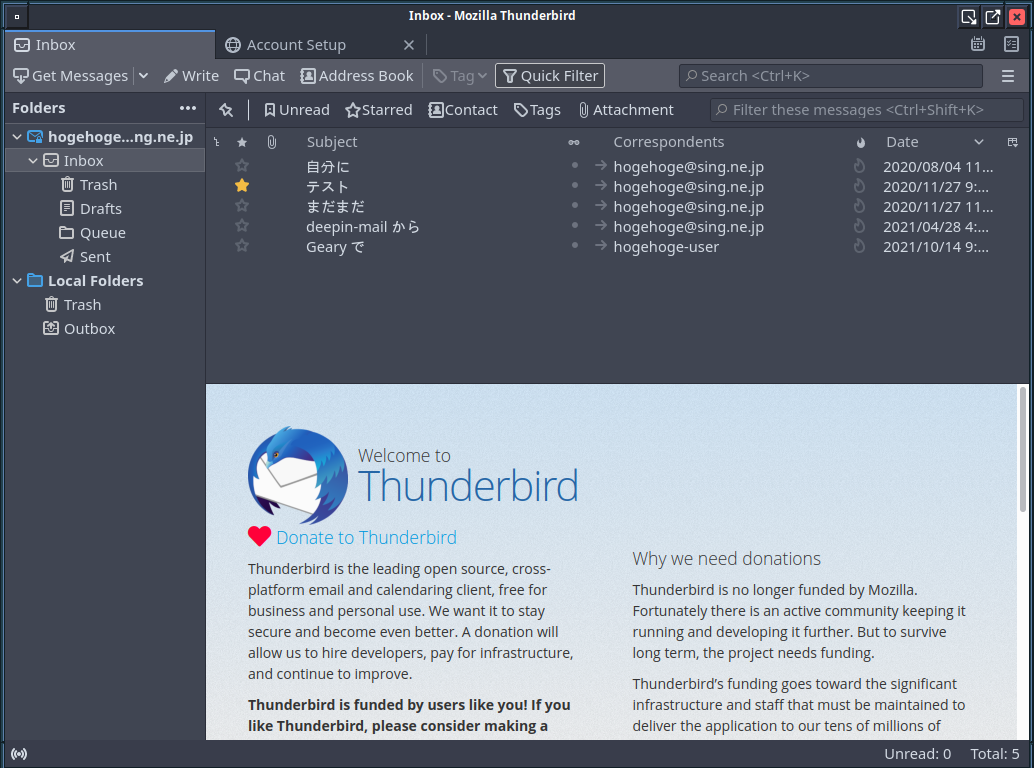This screenshot has height=768, width=1034.
Task: Open the Address Book
Action: tap(357, 76)
